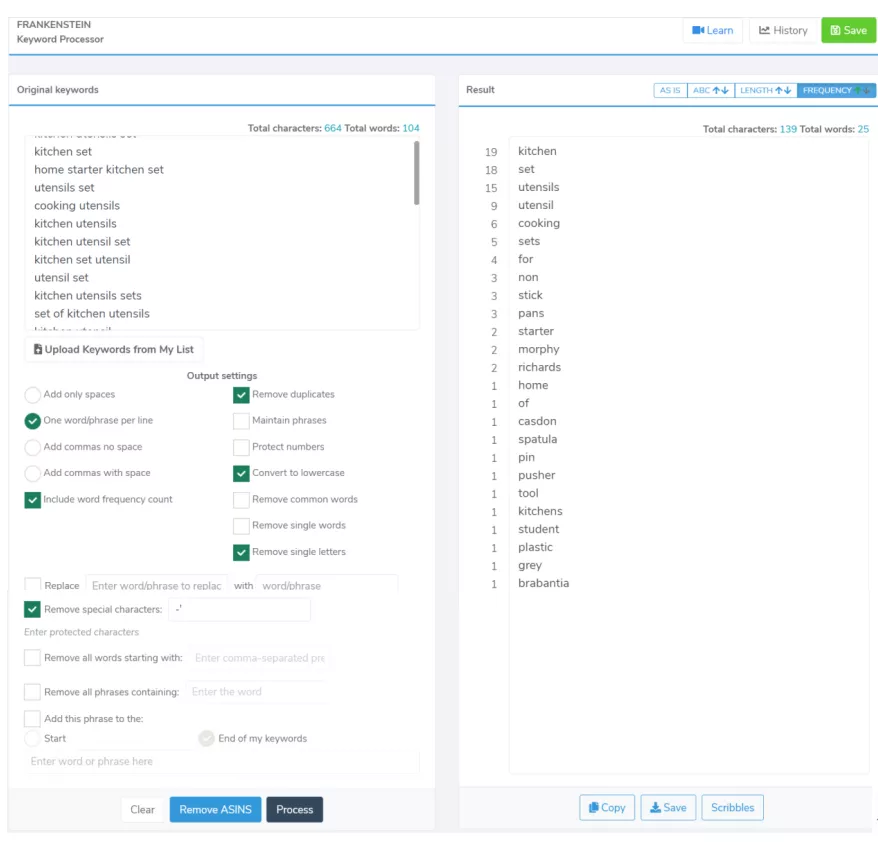Click the special characters input field
878x842 pixels.
pos(240,609)
